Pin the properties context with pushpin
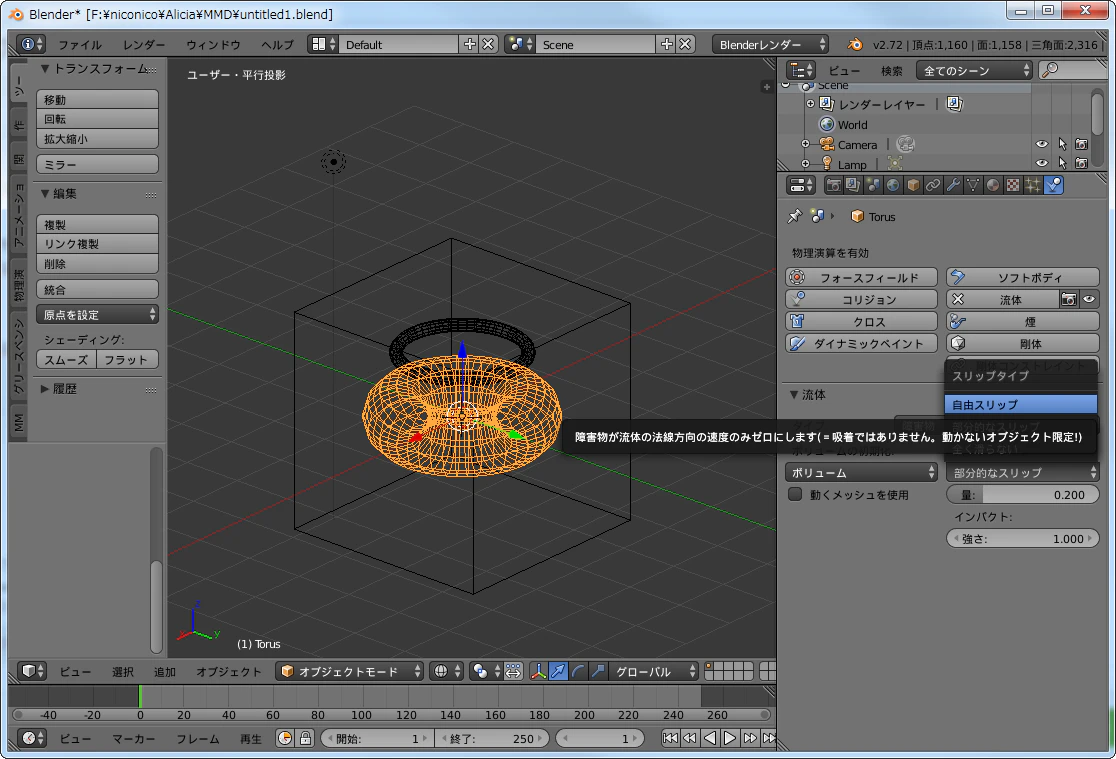 click(x=794, y=216)
